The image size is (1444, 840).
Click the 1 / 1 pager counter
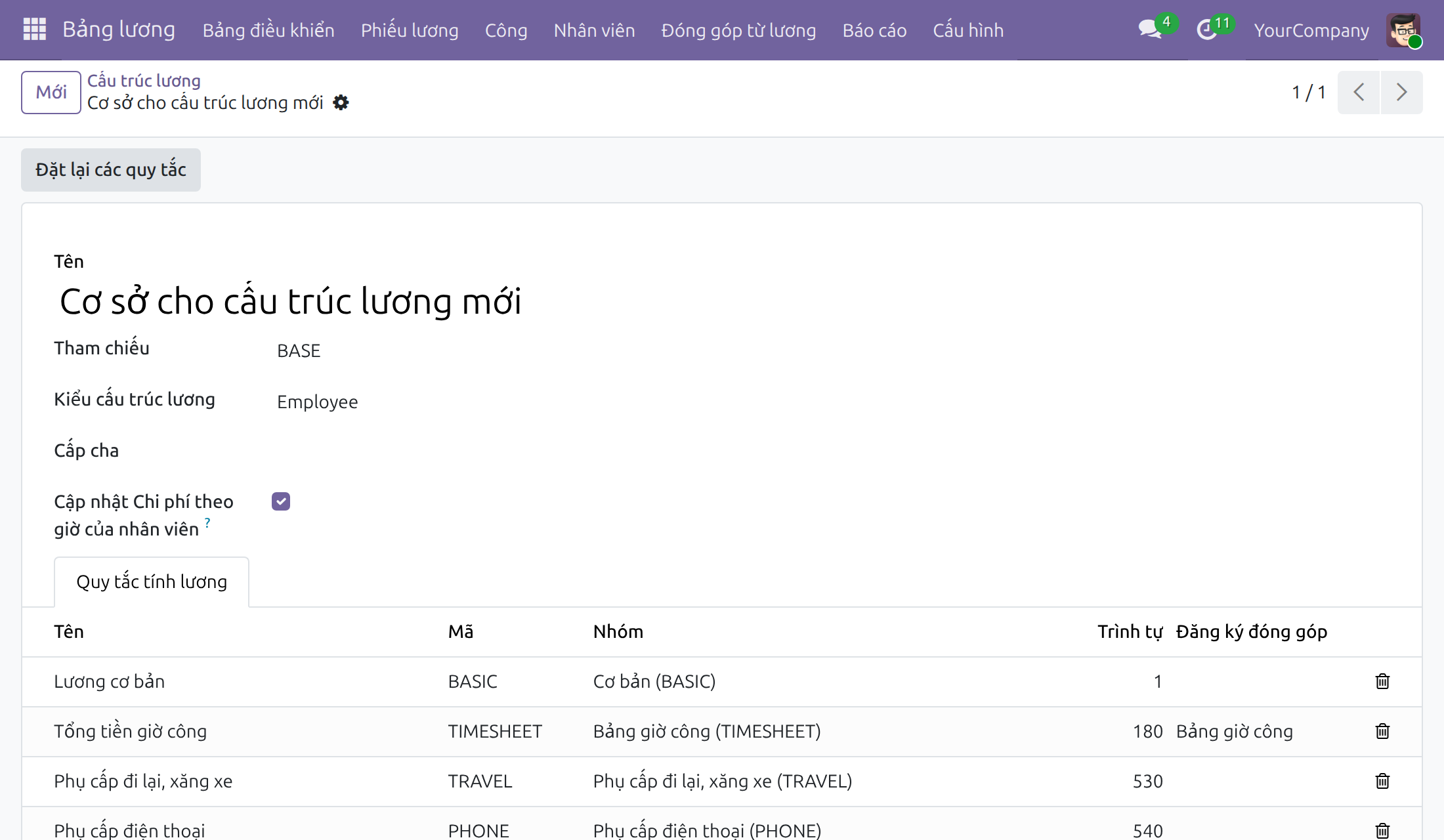(x=1308, y=92)
